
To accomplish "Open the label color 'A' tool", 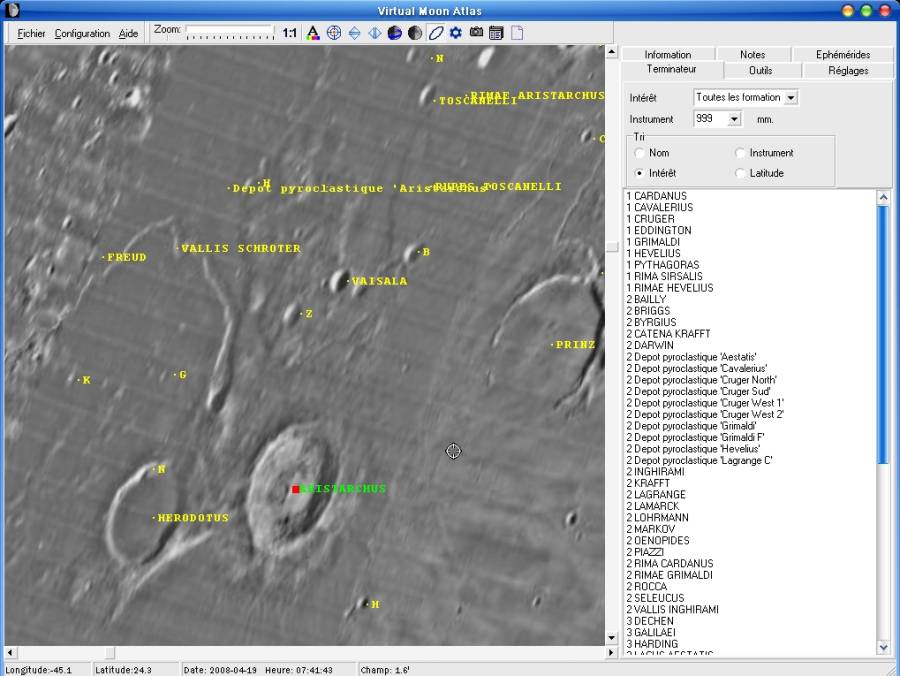I will tap(313, 33).
